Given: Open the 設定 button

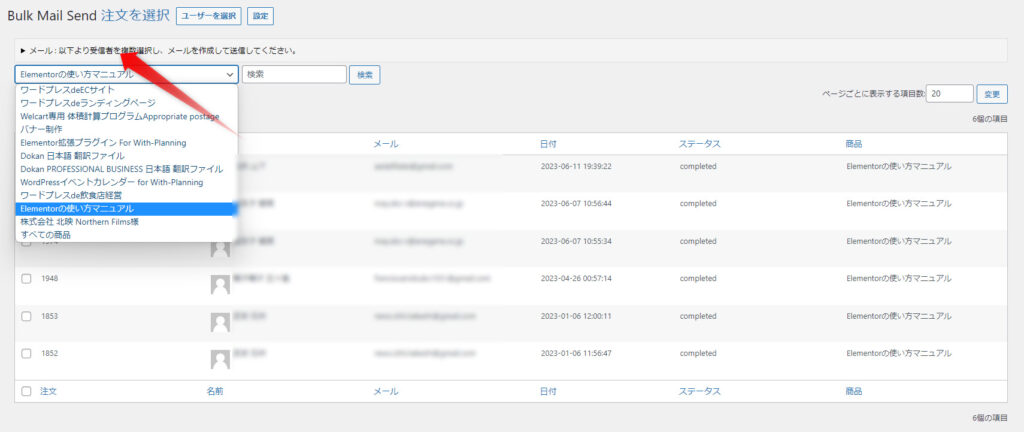Looking at the screenshot, I should 260,16.
